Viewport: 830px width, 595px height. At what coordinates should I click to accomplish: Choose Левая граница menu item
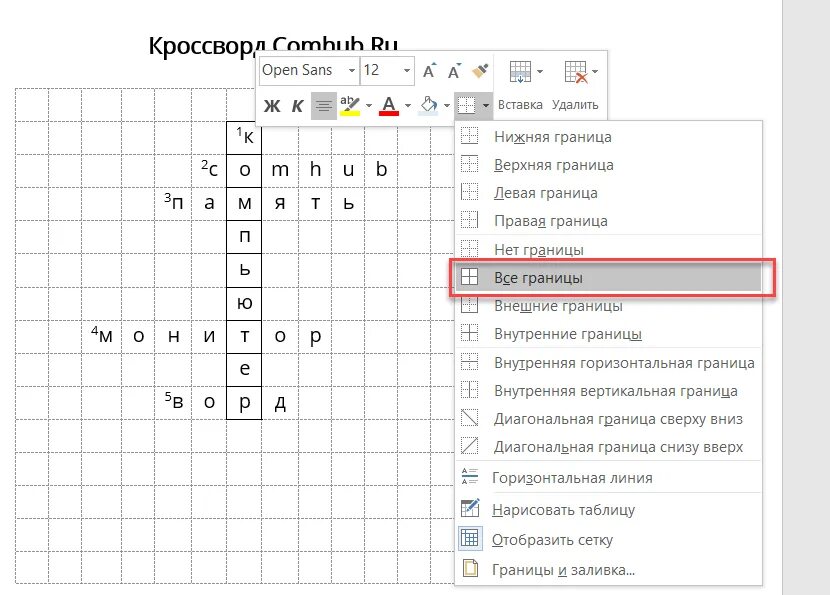[x=609, y=193]
